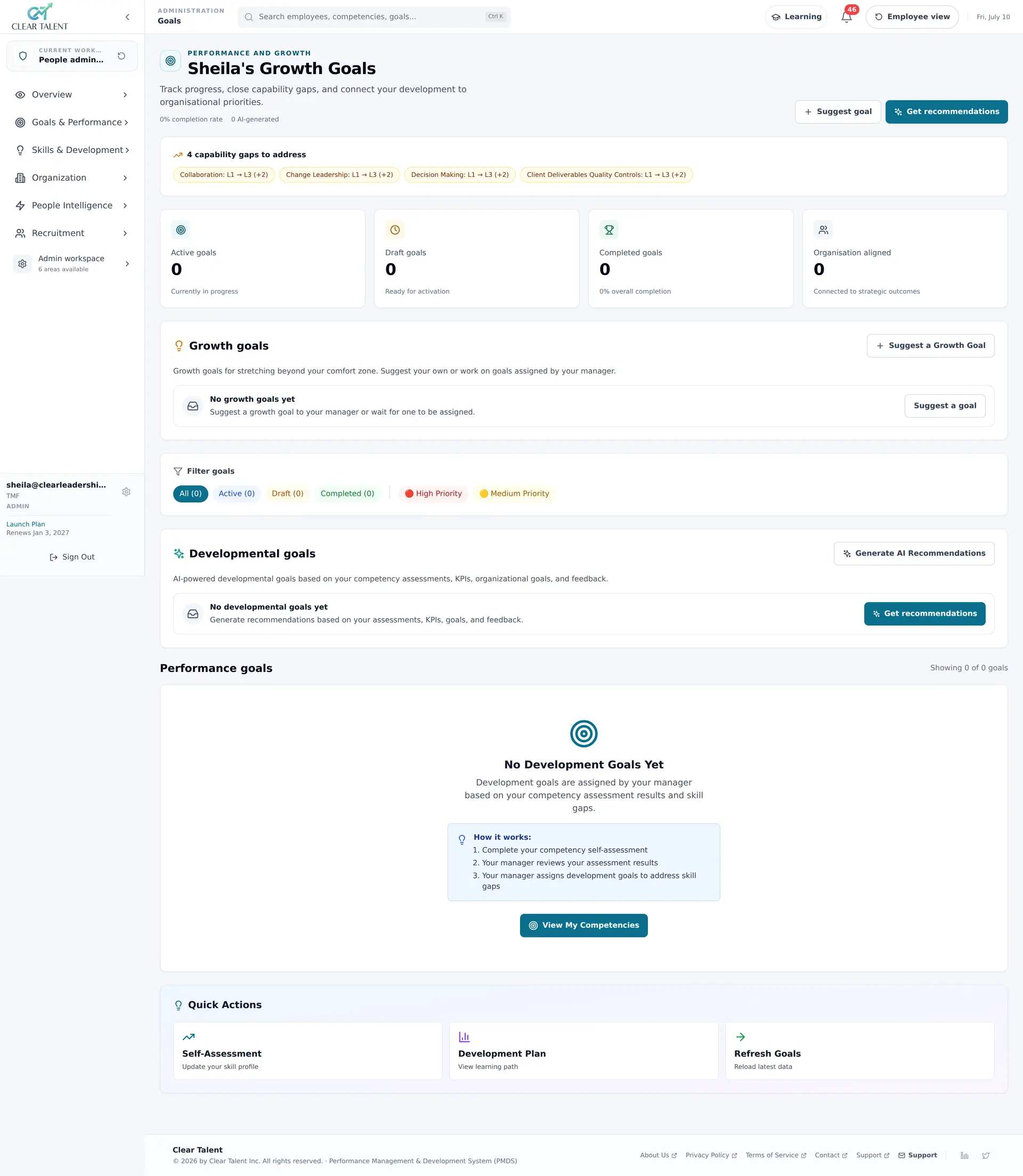
Task: Open the notifications bell
Action: click(x=847, y=17)
